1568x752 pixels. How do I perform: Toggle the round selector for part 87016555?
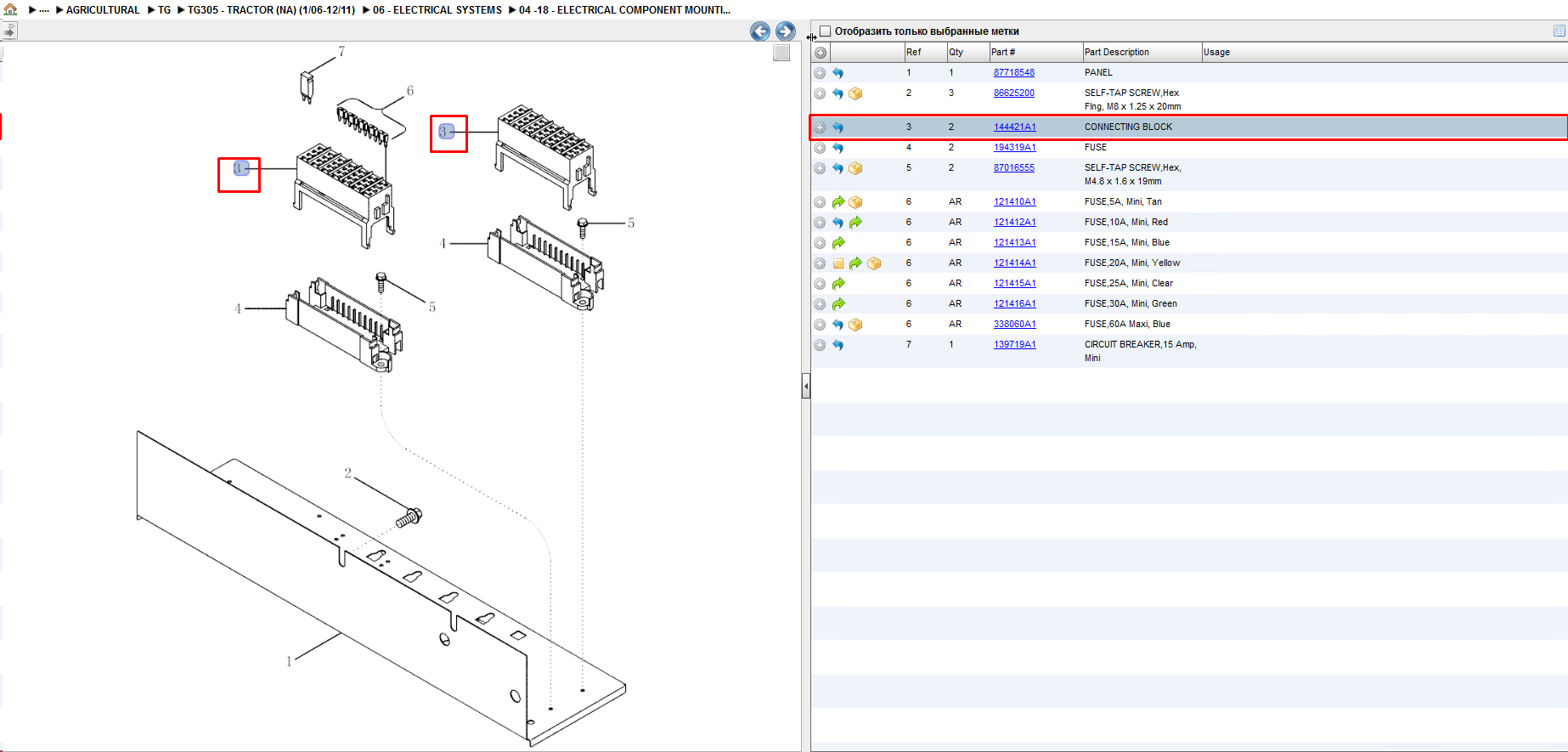click(x=820, y=168)
